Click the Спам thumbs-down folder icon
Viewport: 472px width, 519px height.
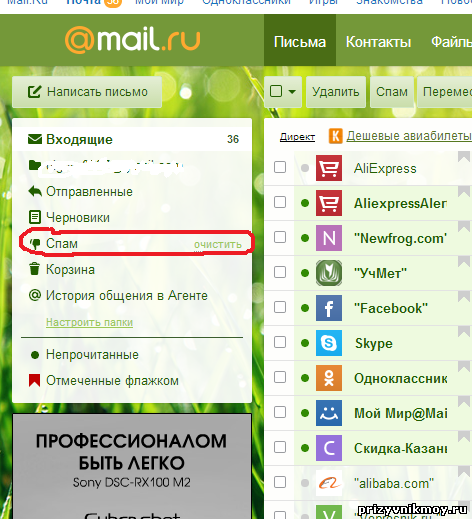(35, 244)
